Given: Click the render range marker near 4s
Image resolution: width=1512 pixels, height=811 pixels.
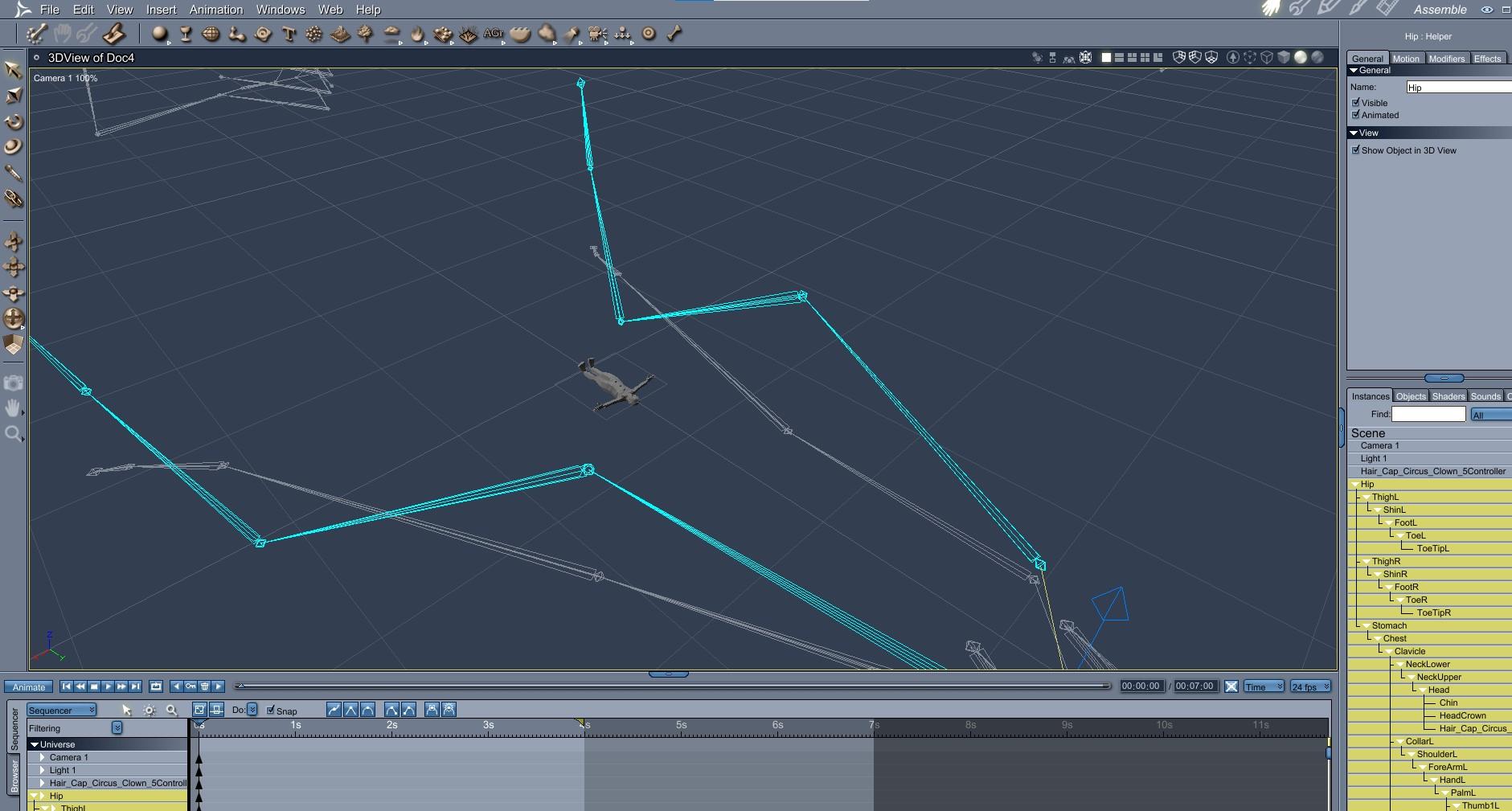Looking at the screenshot, I should [x=580, y=723].
